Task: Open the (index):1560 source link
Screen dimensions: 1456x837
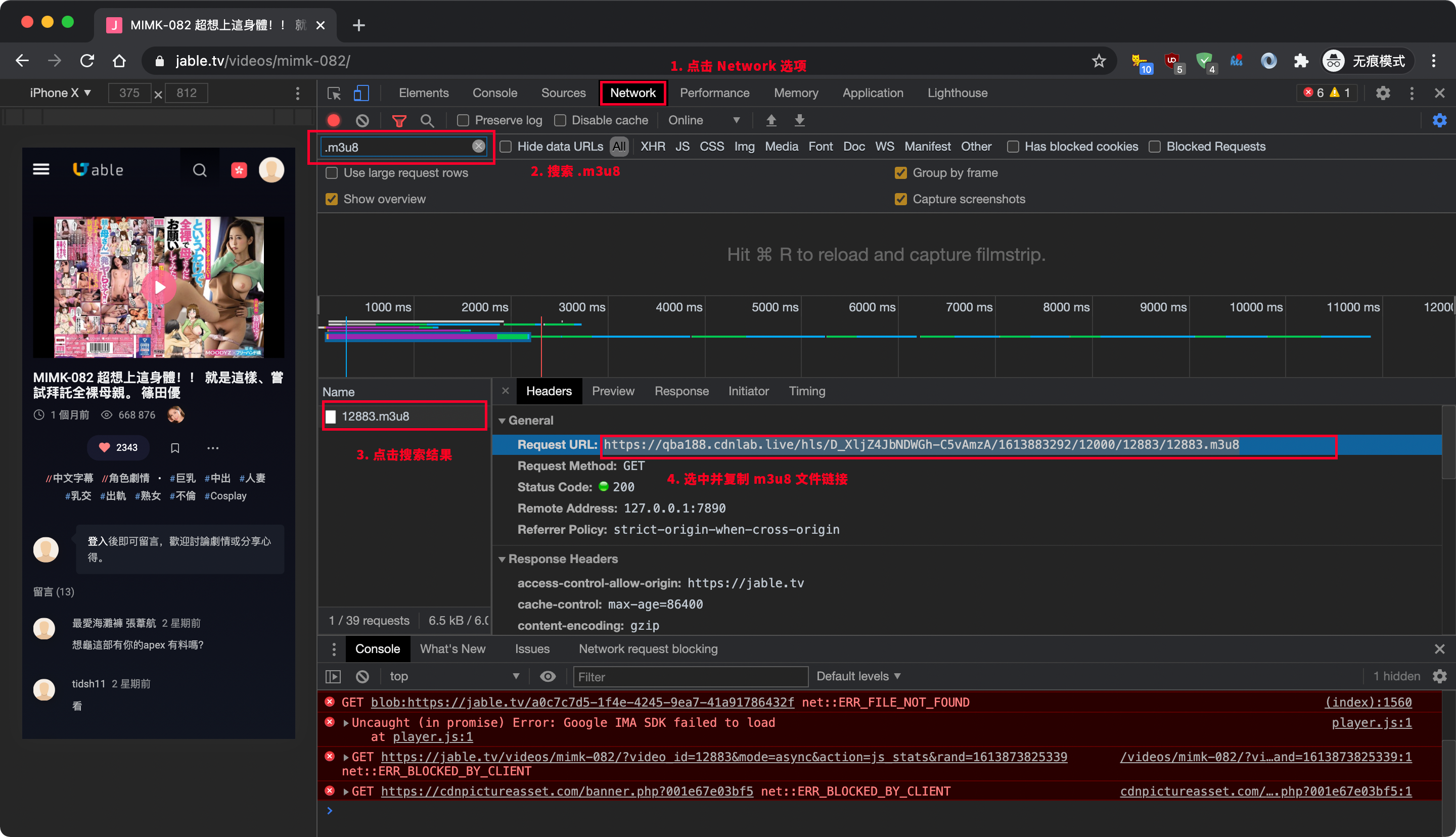Action: (1368, 703)
